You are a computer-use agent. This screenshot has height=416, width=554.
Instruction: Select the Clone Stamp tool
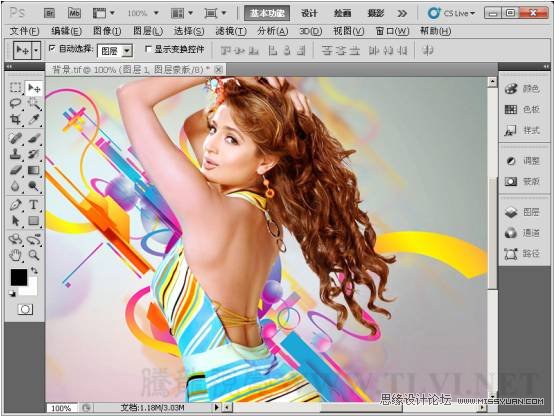(x=15, y=154)
